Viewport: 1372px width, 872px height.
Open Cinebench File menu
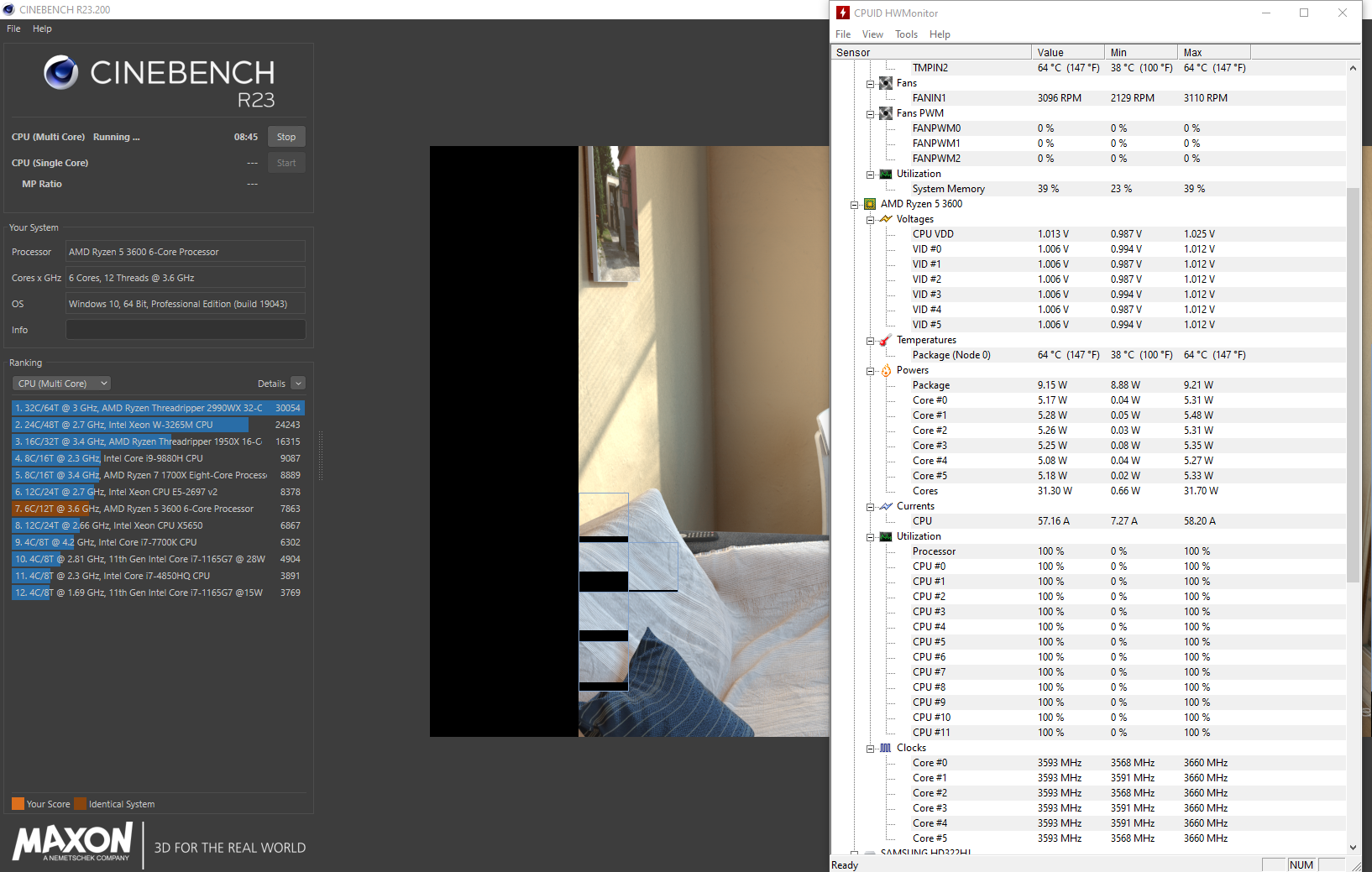point(13,29)
